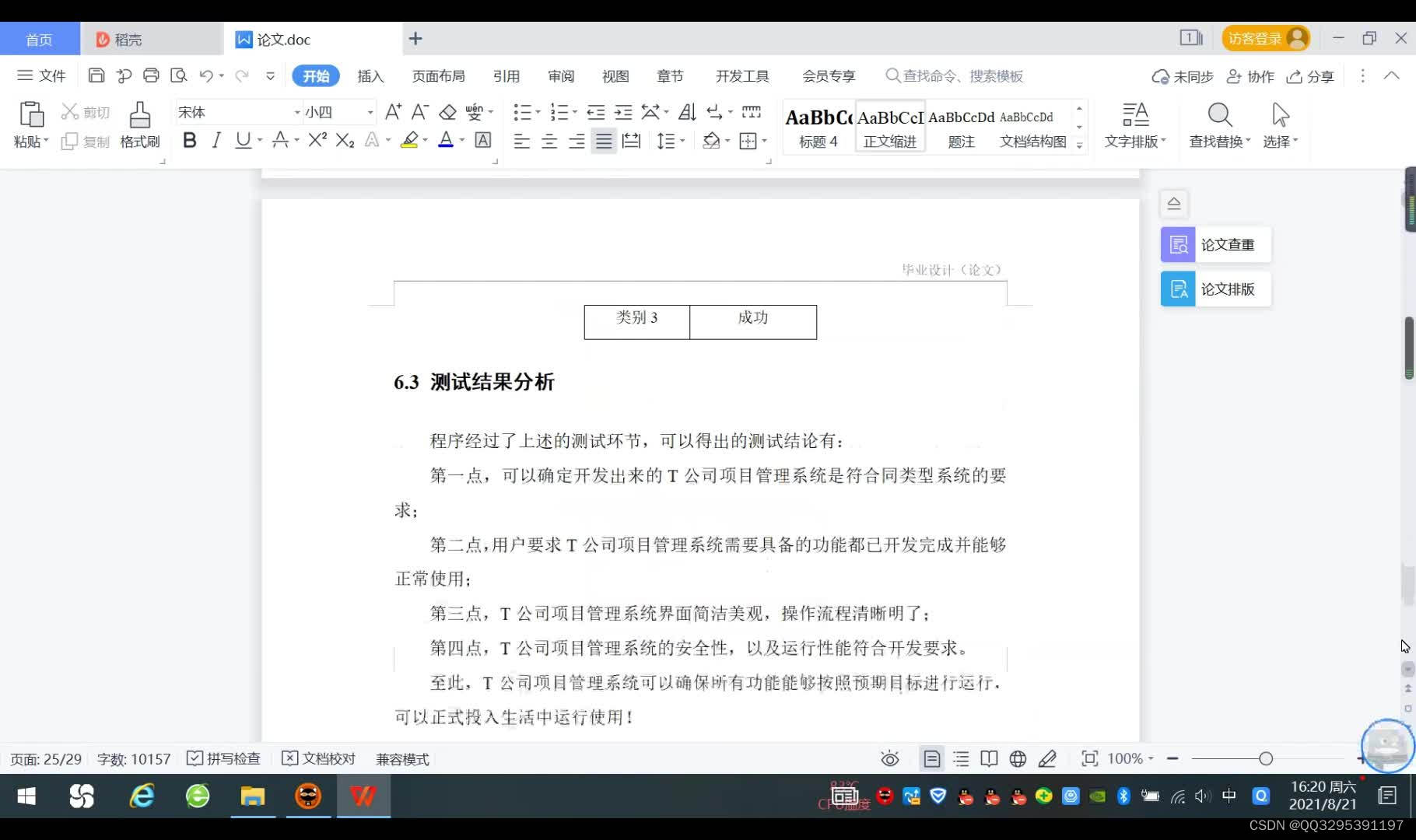
Task: Expand the quick access toolbar customize arrow
Action: point(270,75)
